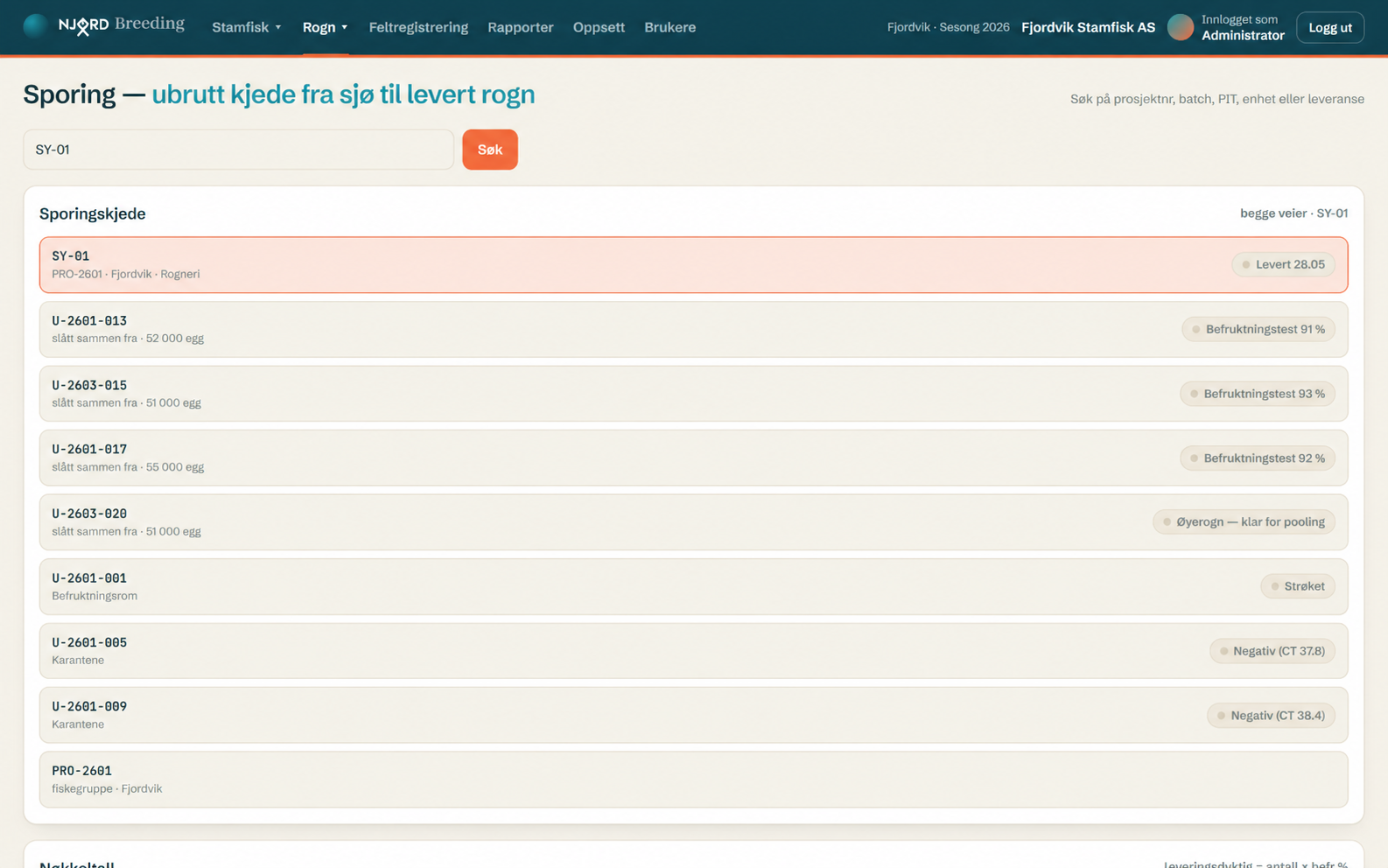This screenshot has height=868, width=1388.
Task: Click the Fjordvik · Sesong 2026 label
Action: [x=948, y=27]
